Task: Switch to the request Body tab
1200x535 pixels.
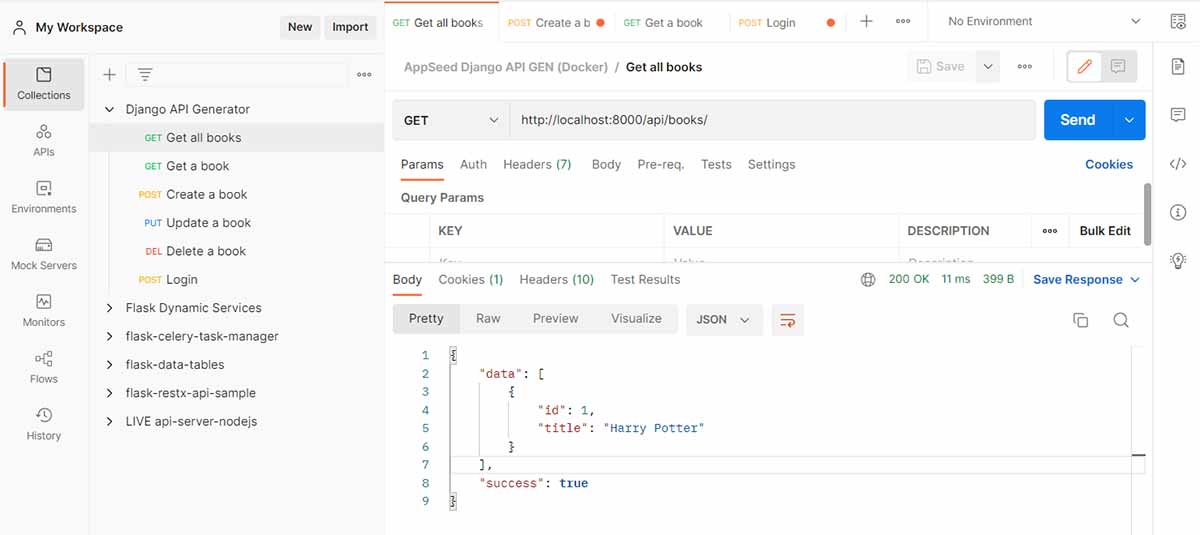Action: (606, 164)
